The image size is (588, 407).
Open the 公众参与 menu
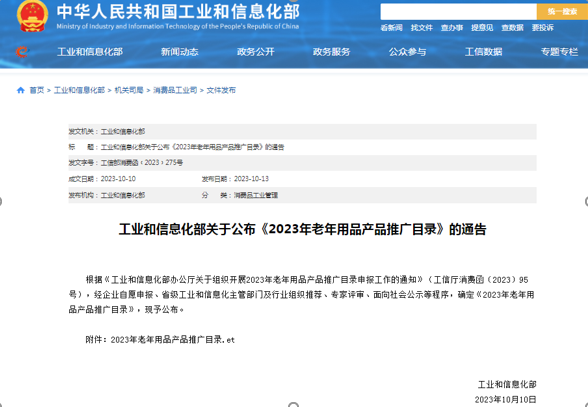[407, 52]
